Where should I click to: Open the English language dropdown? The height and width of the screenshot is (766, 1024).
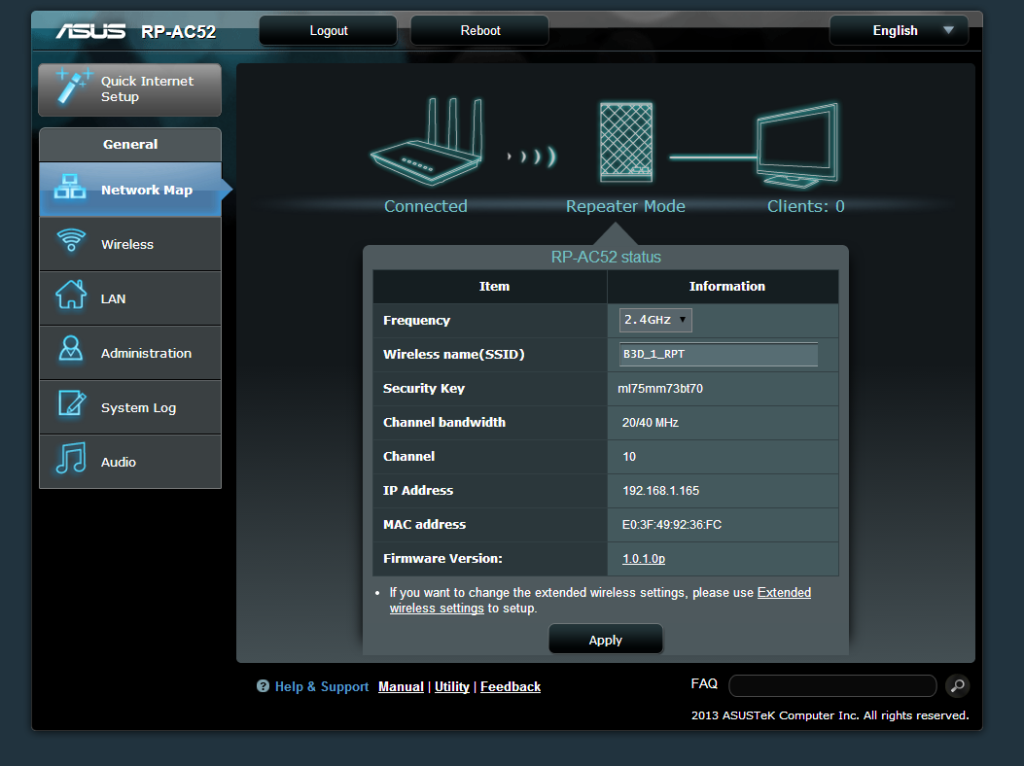[897, 30]
